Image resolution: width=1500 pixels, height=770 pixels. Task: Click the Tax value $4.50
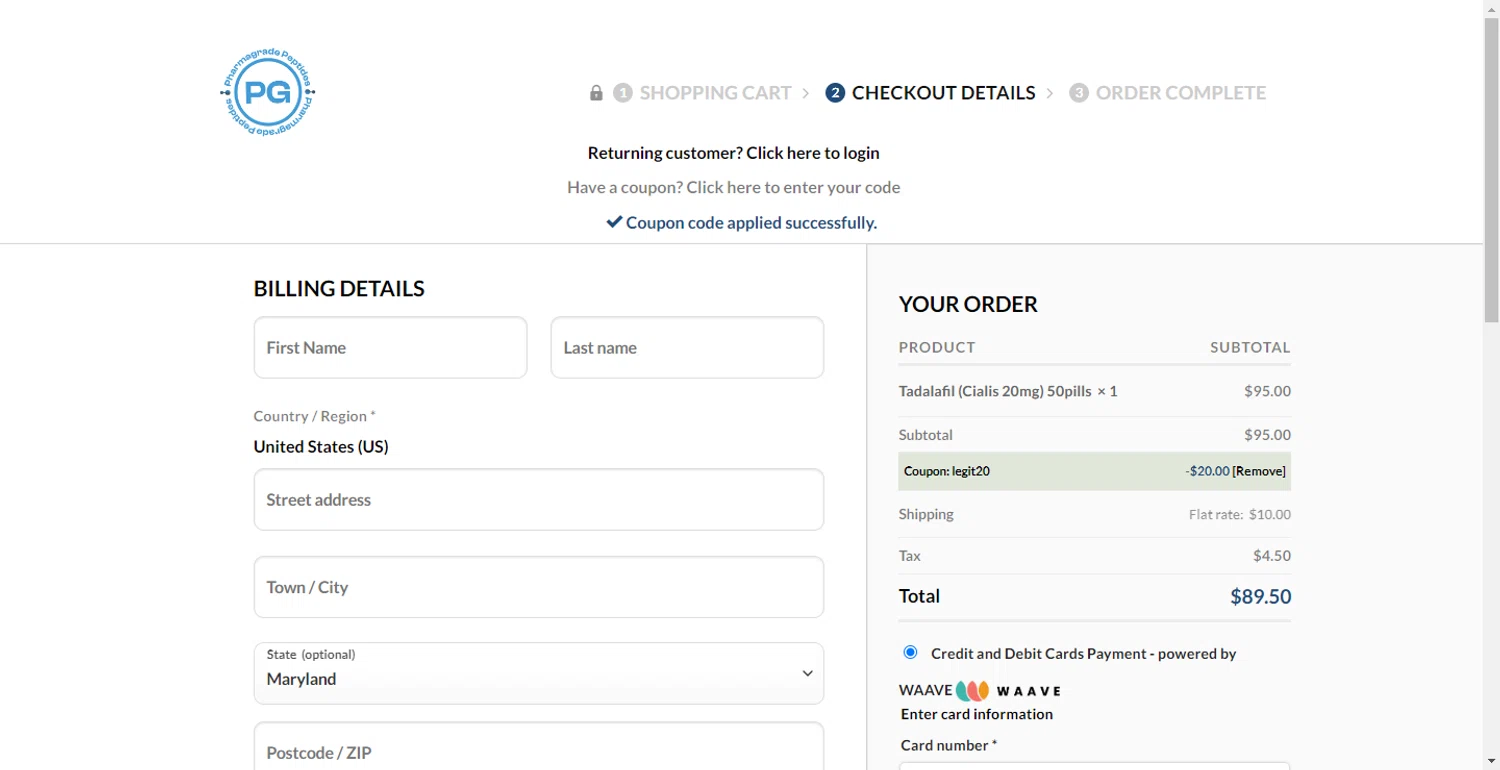[x=1272, y=556]
